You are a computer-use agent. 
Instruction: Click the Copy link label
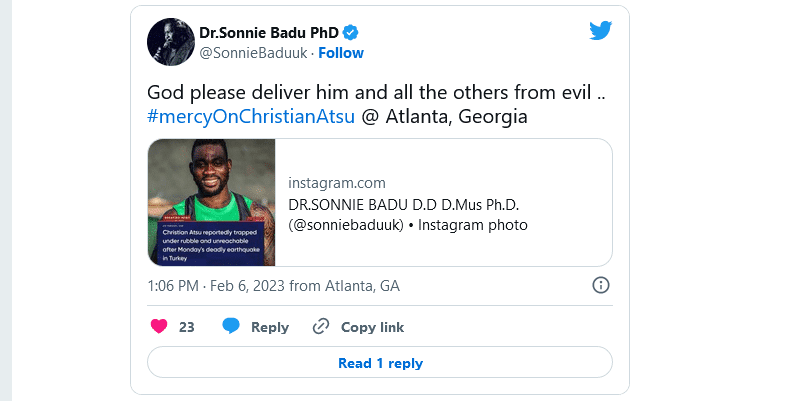pos(372,327)
